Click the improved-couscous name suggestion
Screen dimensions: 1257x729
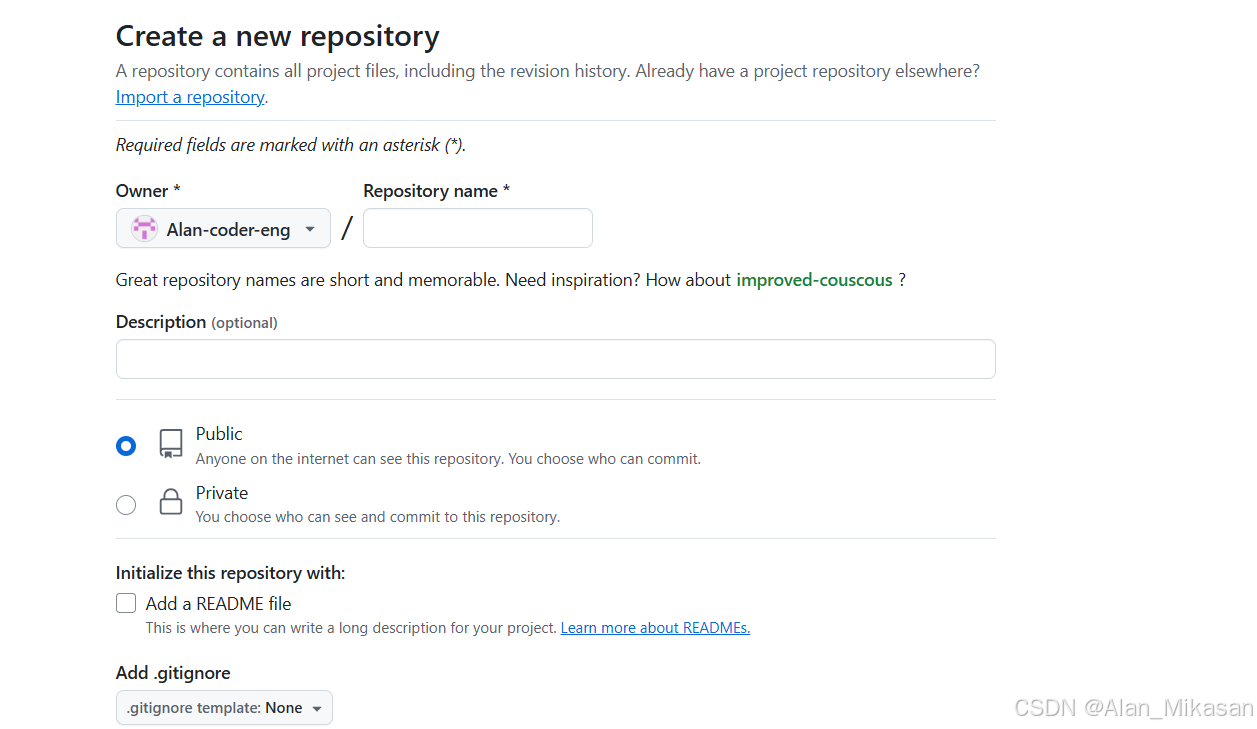click(x=814, y=279)
